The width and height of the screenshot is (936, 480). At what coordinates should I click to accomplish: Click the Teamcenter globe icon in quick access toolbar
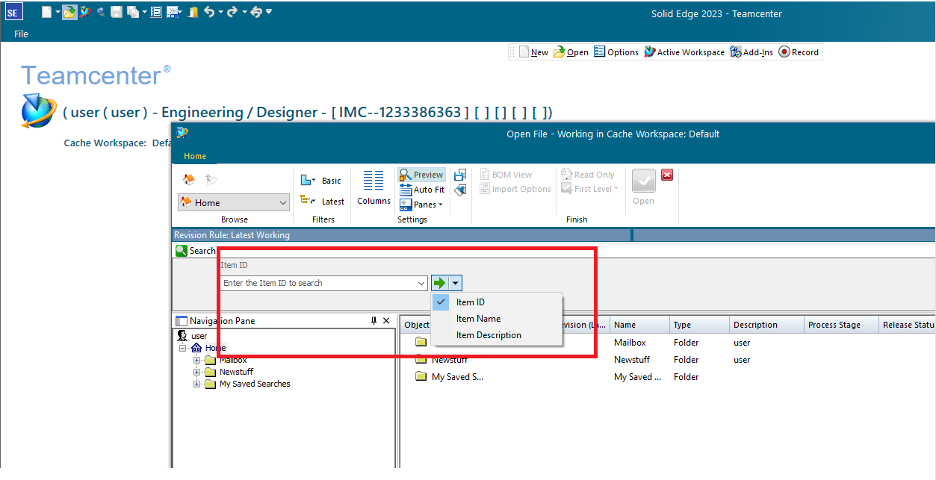tap(85, 12)
